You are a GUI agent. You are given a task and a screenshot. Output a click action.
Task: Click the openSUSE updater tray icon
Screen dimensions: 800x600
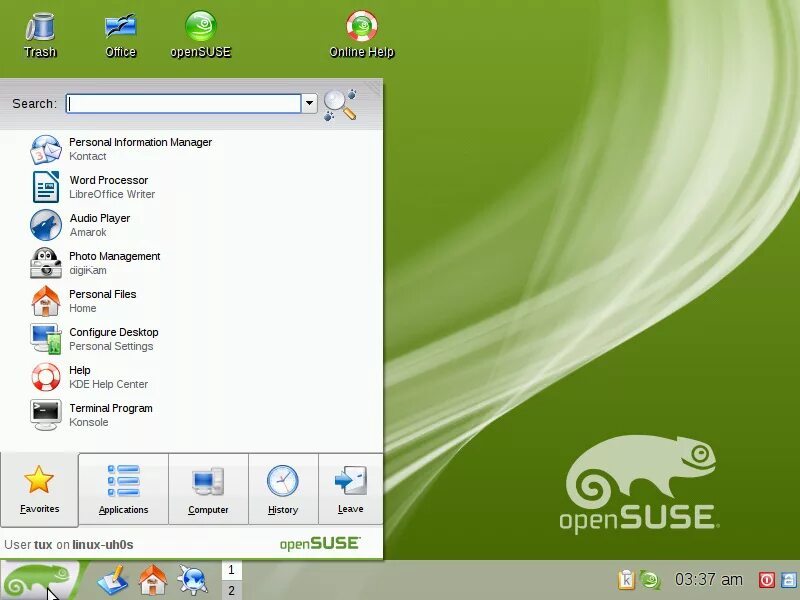(x=650, y=580)
